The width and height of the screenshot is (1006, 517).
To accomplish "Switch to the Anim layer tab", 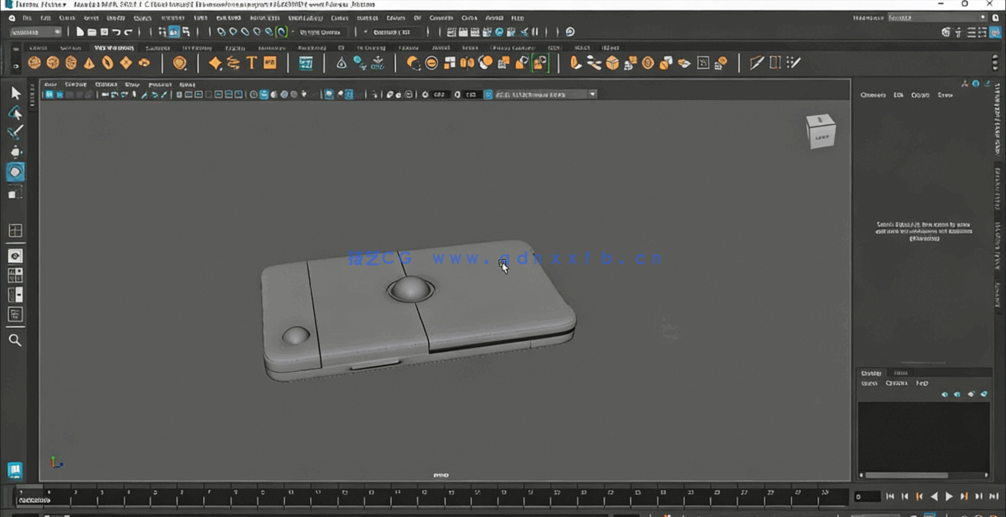I will click(x=900, y=373).
